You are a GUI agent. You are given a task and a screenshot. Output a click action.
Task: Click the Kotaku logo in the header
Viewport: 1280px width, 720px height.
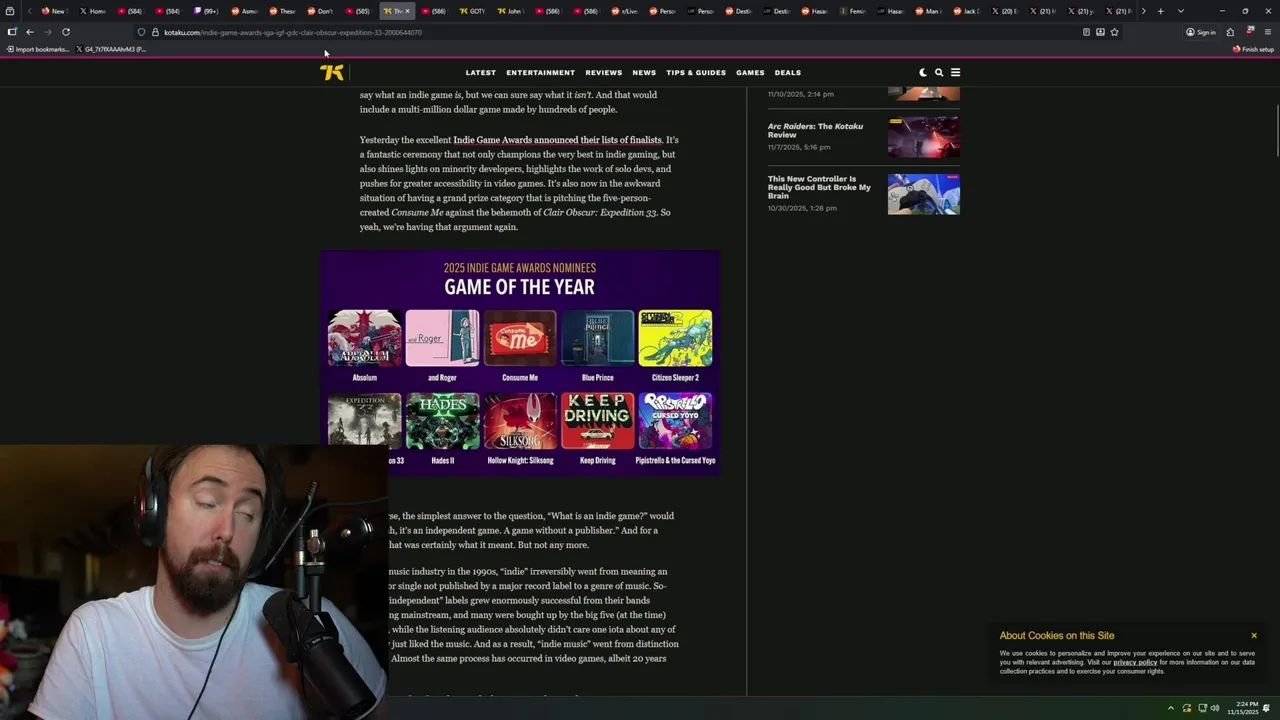[x=332, y=72]
